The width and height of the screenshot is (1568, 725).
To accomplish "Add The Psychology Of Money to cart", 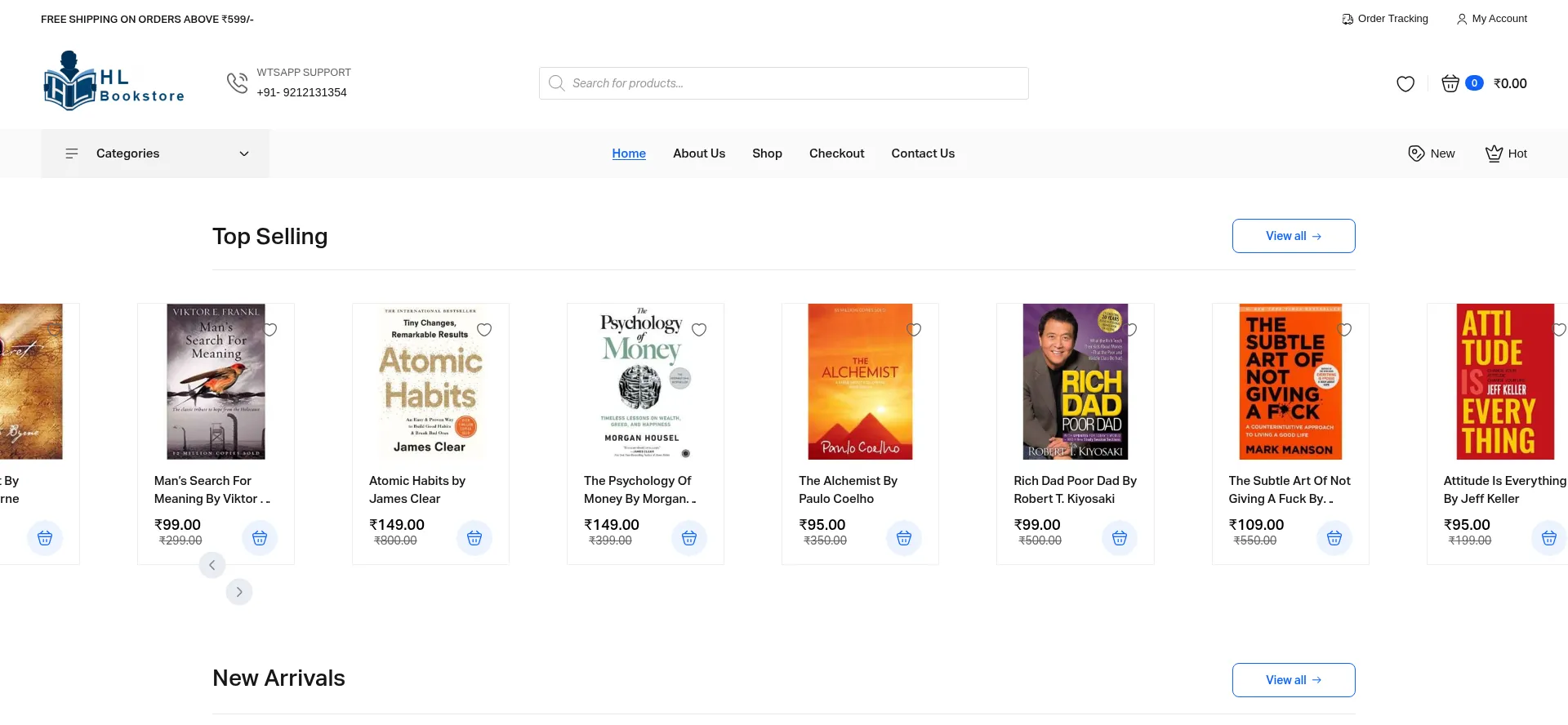I will pyautogui.click(x=689, y=538).
